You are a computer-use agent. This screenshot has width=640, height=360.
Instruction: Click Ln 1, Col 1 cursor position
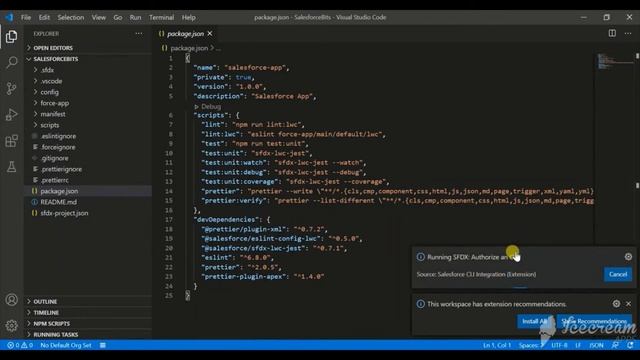pyautogui.click(x=497, y=345)
